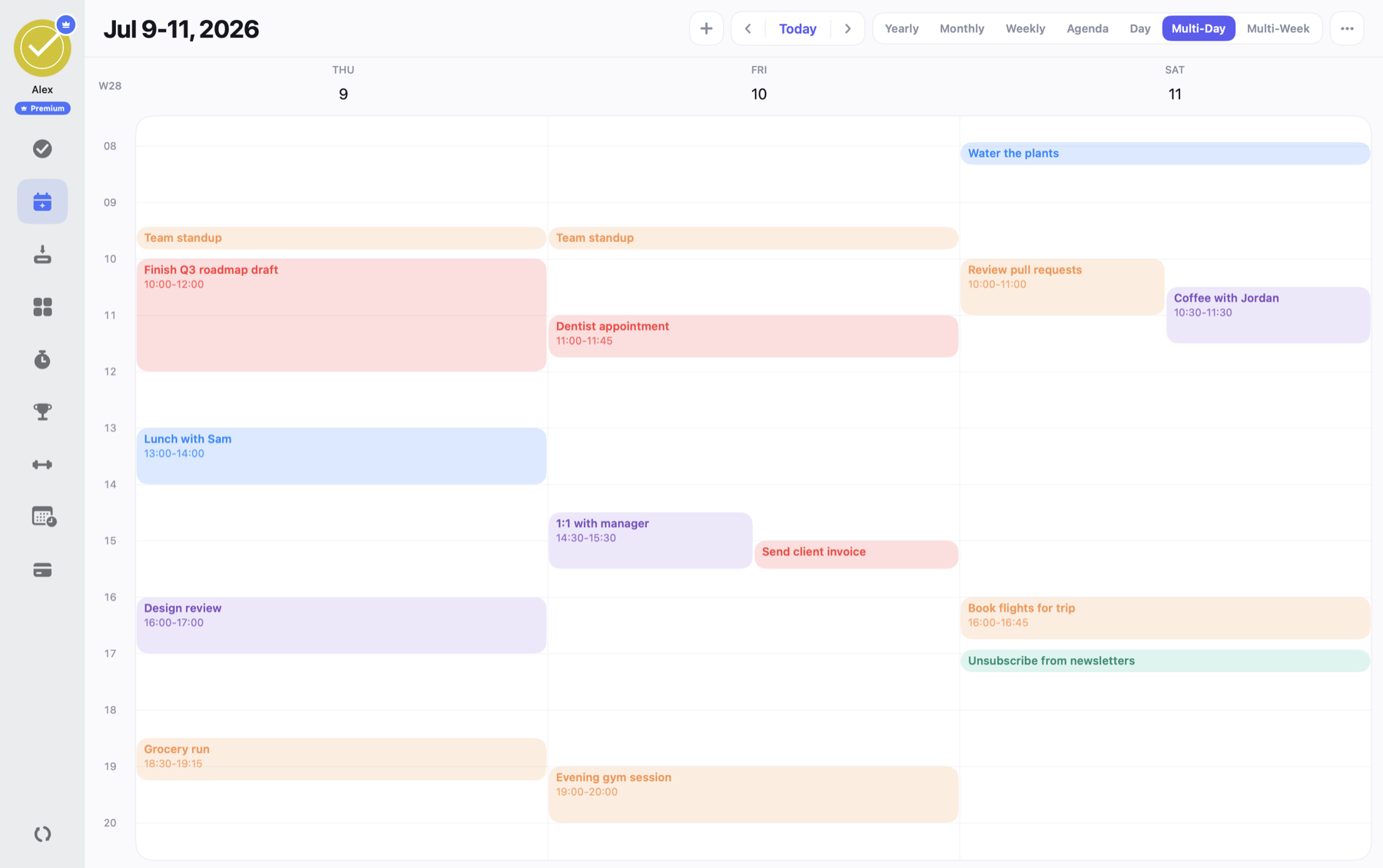Image resolution: width=1383 pixels, height=868 pixels.
Task: Open Lunch with Sam event
Action: tap(341, 456)
